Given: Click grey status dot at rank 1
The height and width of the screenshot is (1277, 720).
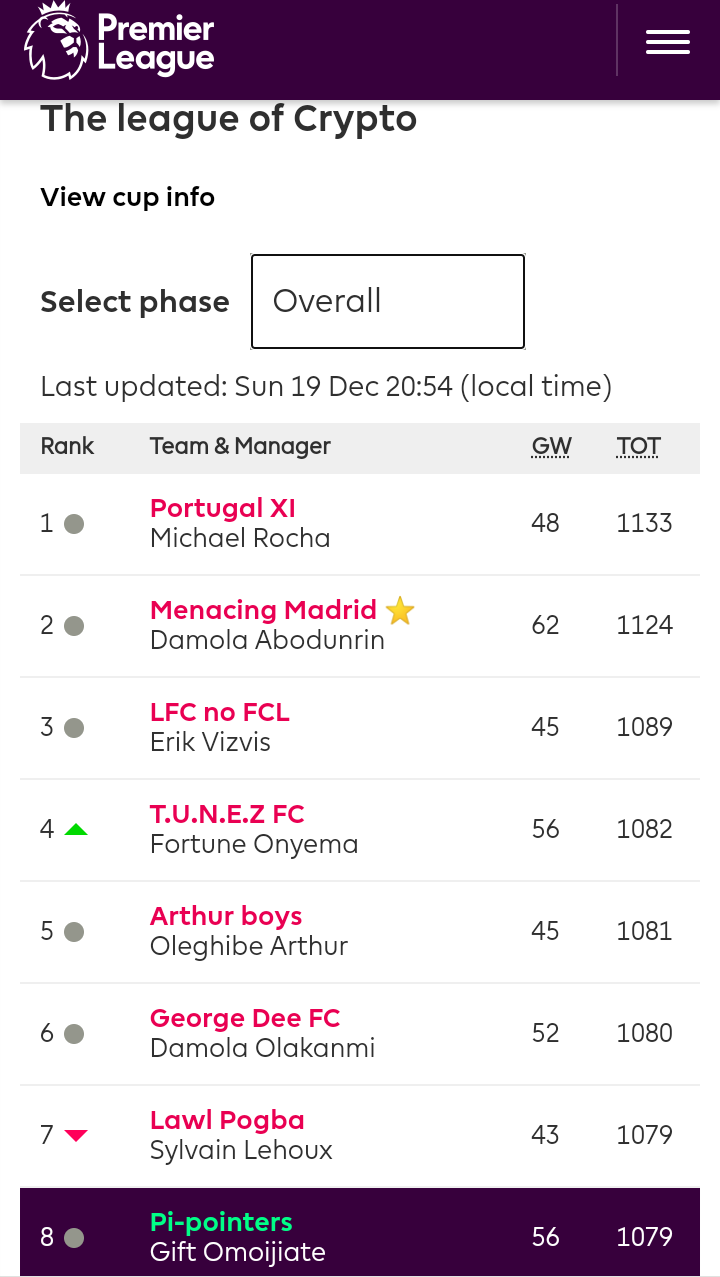Looking at the screenshot, I should [x=74, y=524].
